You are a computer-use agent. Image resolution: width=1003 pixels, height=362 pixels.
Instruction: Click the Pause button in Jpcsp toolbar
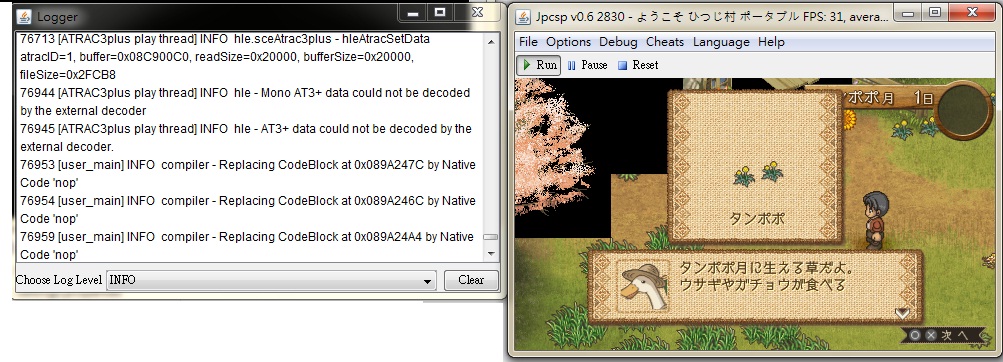(x=587, y=65)
